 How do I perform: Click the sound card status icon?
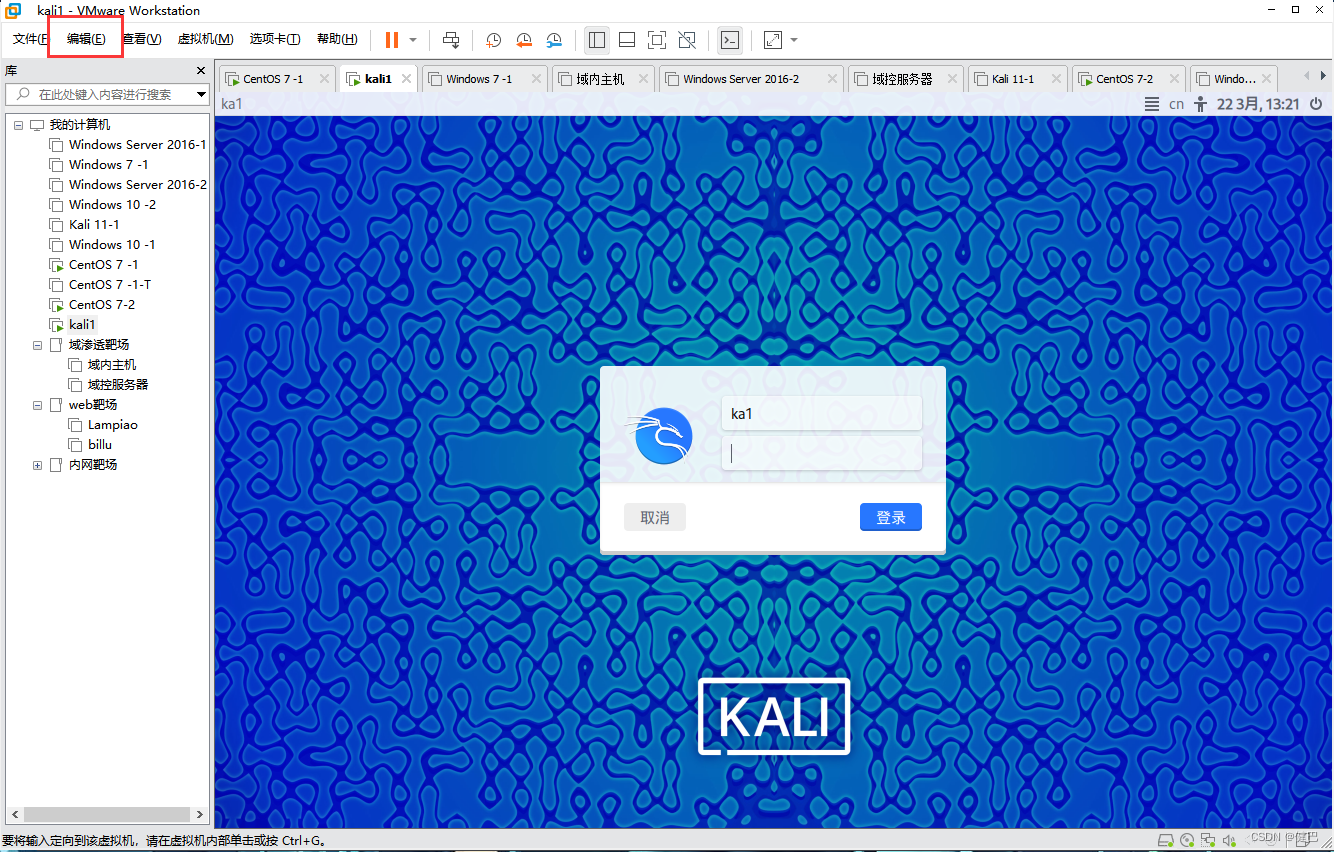(x=1229, y=839)
